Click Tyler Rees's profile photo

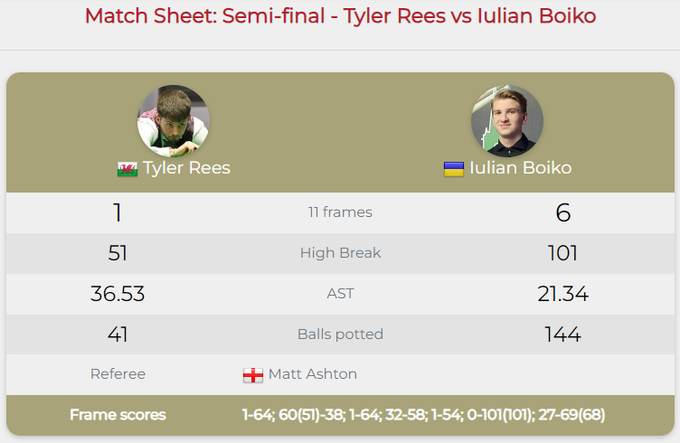pyautogui.click(x=173, y=120)
